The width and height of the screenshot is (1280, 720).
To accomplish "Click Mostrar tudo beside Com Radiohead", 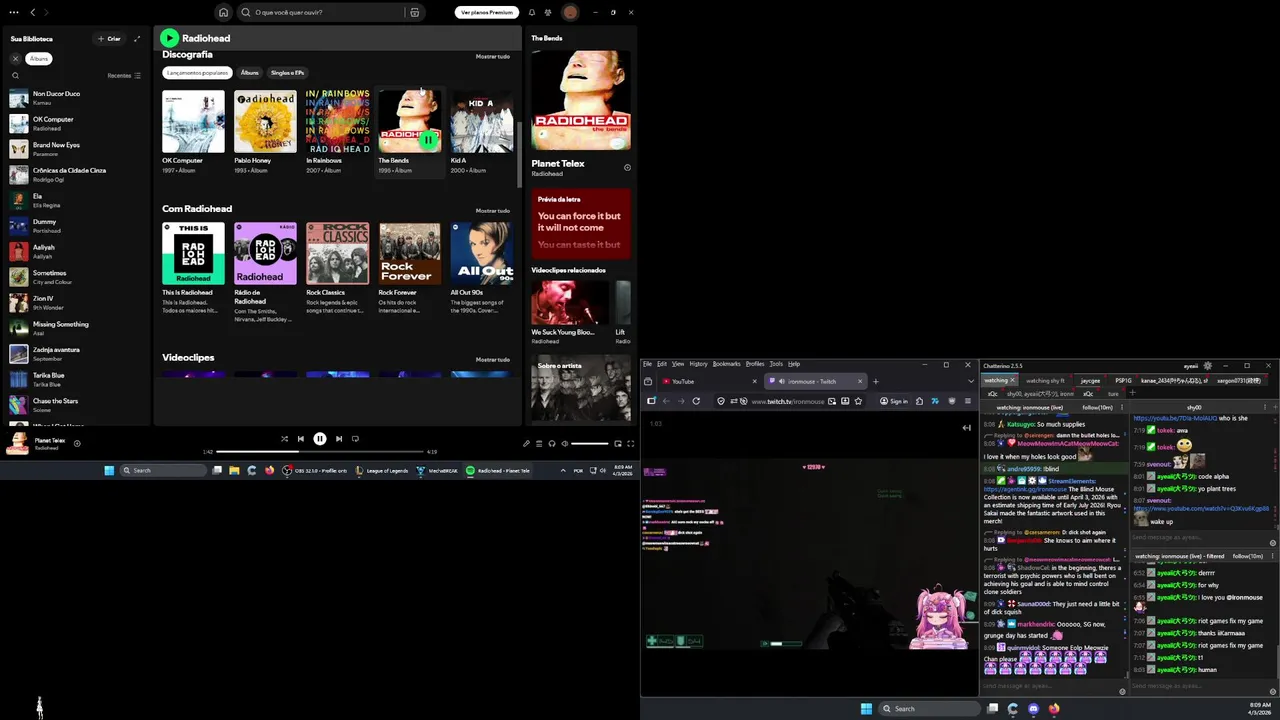I will (492, 211).
